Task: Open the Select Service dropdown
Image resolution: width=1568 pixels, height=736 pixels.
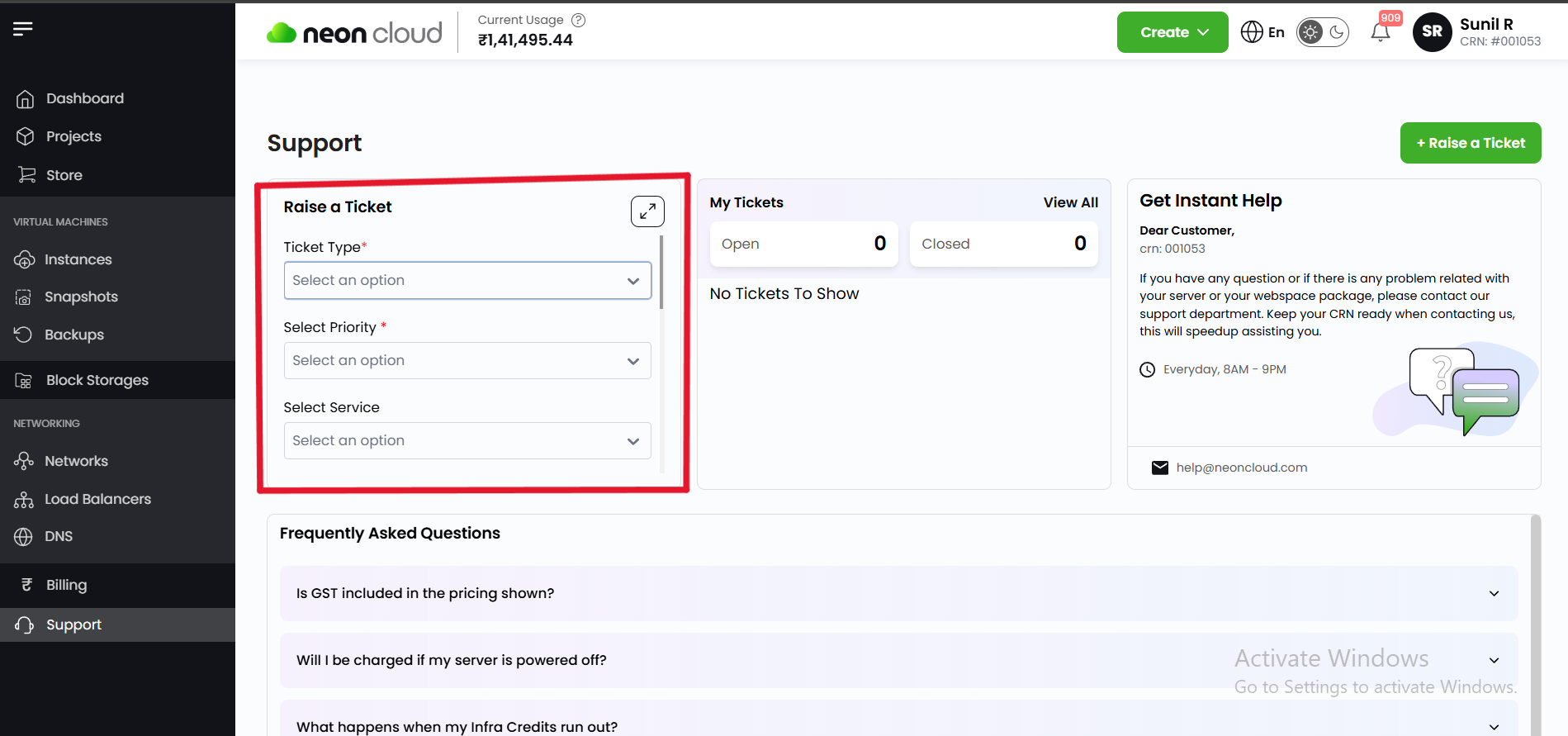Action: tap(467, 441)
